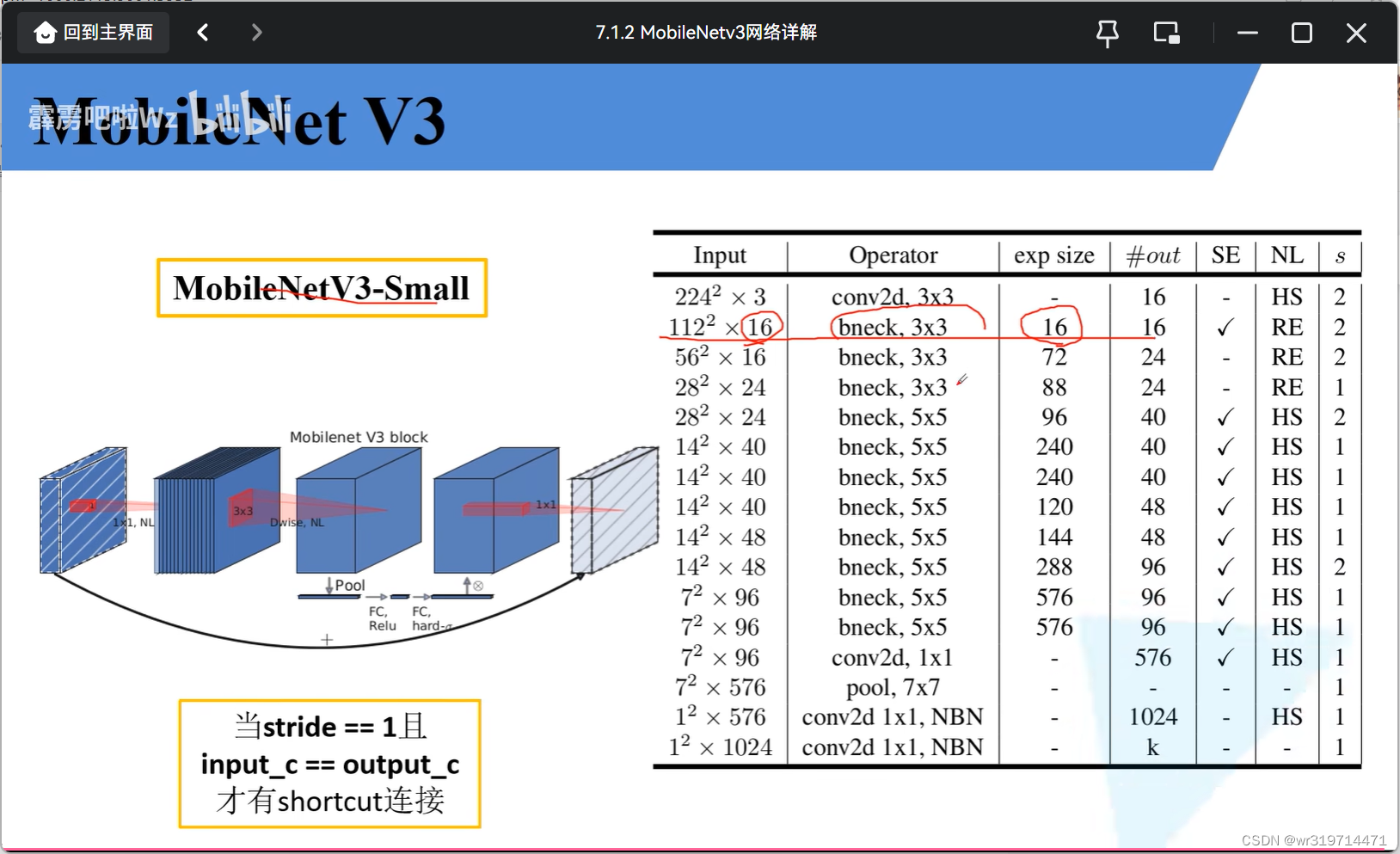Go forward with the right chevron arrow
This screenshot has width=1400, height=854.
pyautogui.click(x=256, y=33)
